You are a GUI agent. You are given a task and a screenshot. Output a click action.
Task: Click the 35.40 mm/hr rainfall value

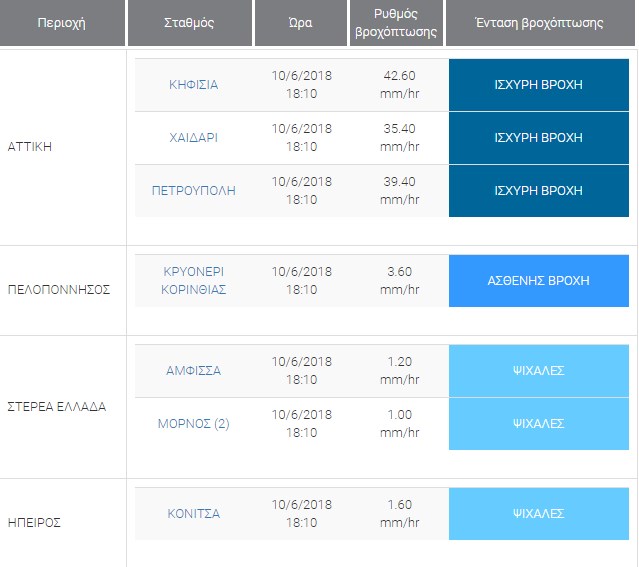[x=399, y=138]
